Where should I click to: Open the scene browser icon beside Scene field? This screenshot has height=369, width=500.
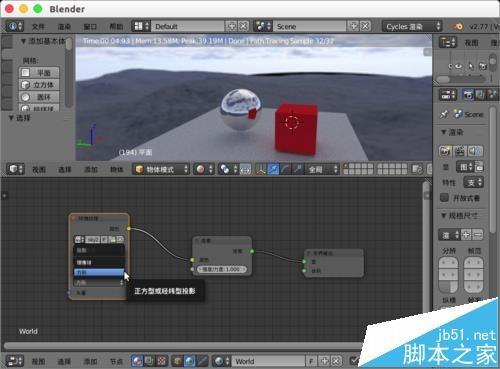point(263,26)
